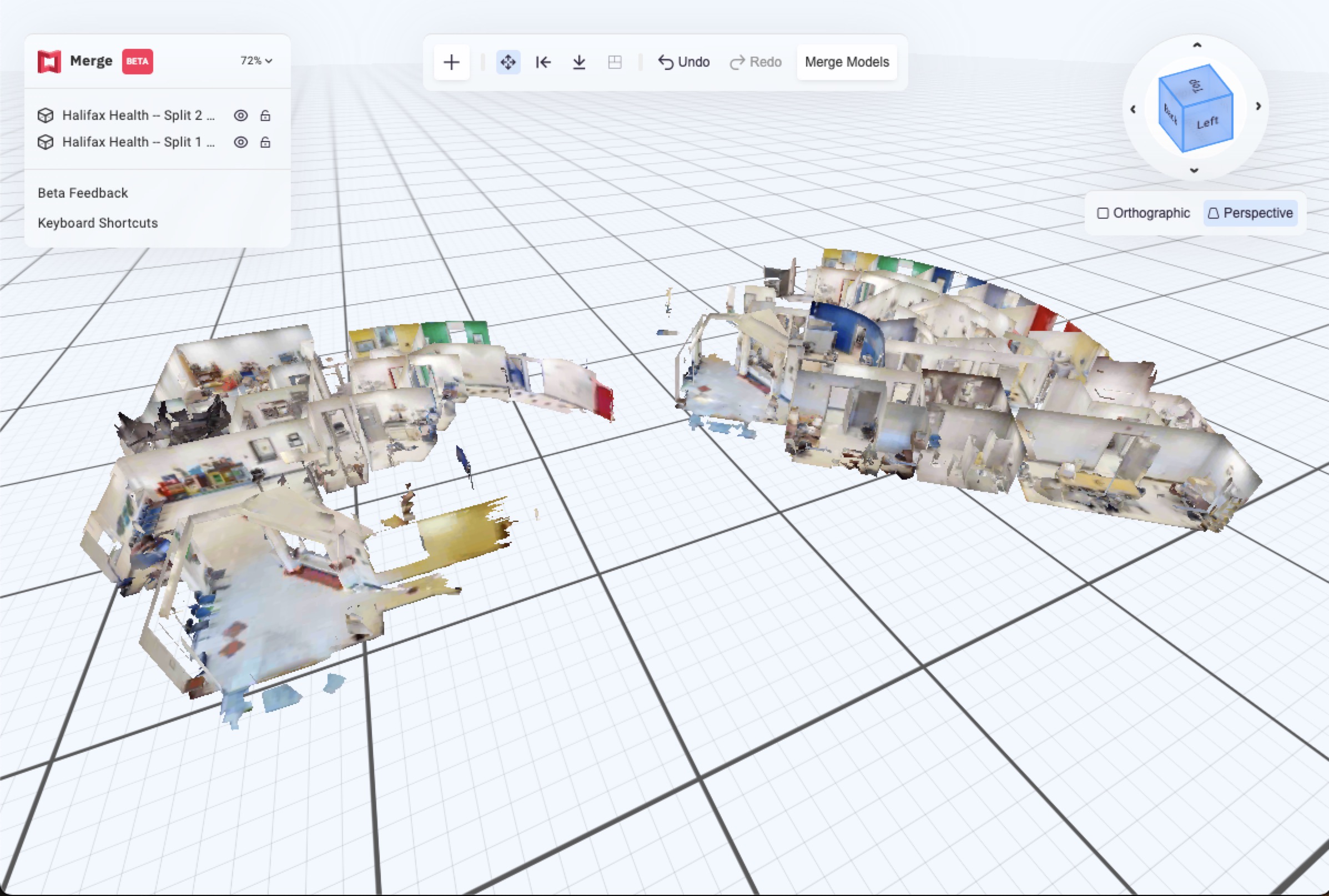This screenshot has height=896, width=1329.
Task: Lock the Halifax Health Split 1 model
Action: pyautogui.click(x=266, y=142)
